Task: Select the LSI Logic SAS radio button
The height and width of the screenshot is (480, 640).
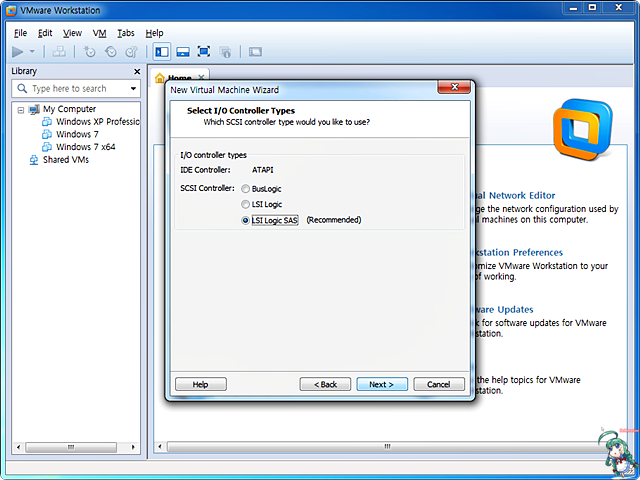Action: (245, 220)
